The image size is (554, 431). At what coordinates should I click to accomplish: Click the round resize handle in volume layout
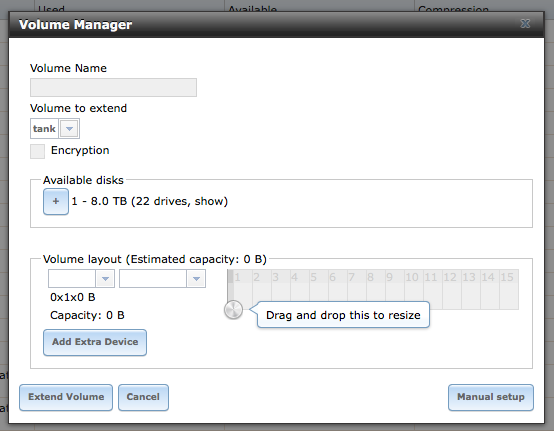233,310
